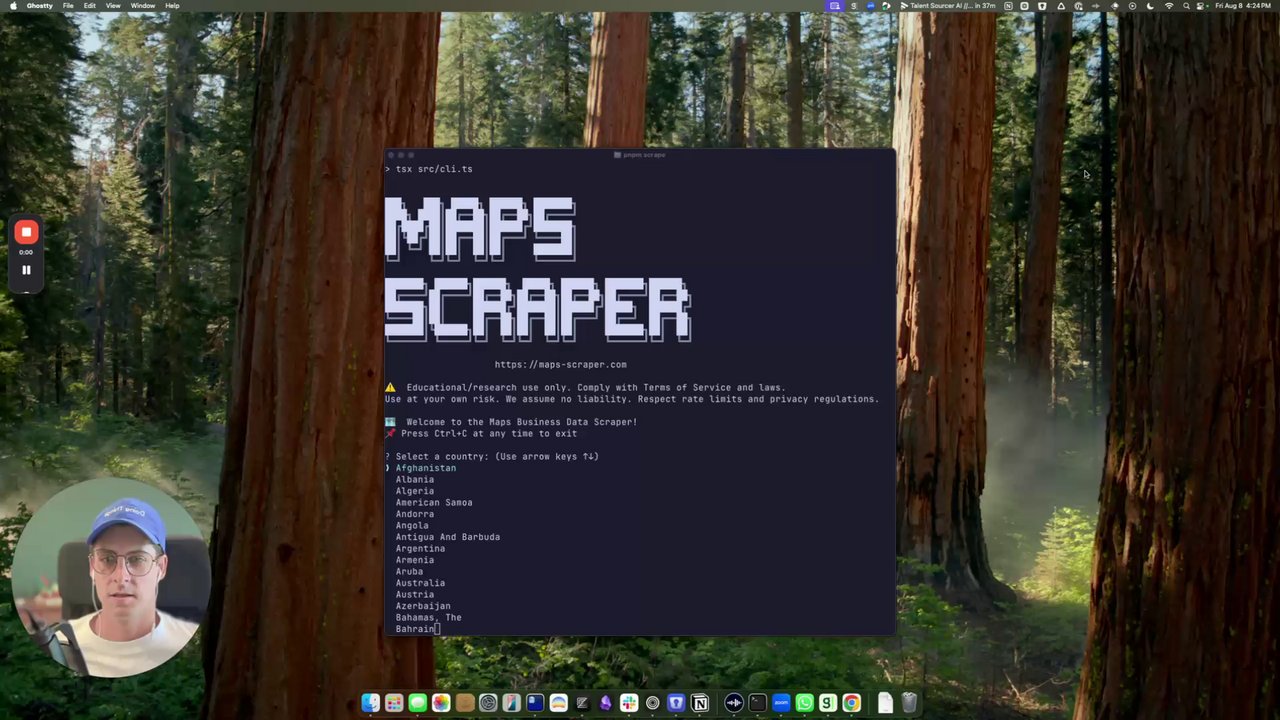This screenshot has width=1280, height=720.
Task: Click the maps-scraper.com URL
Action: tap(560, 365)
